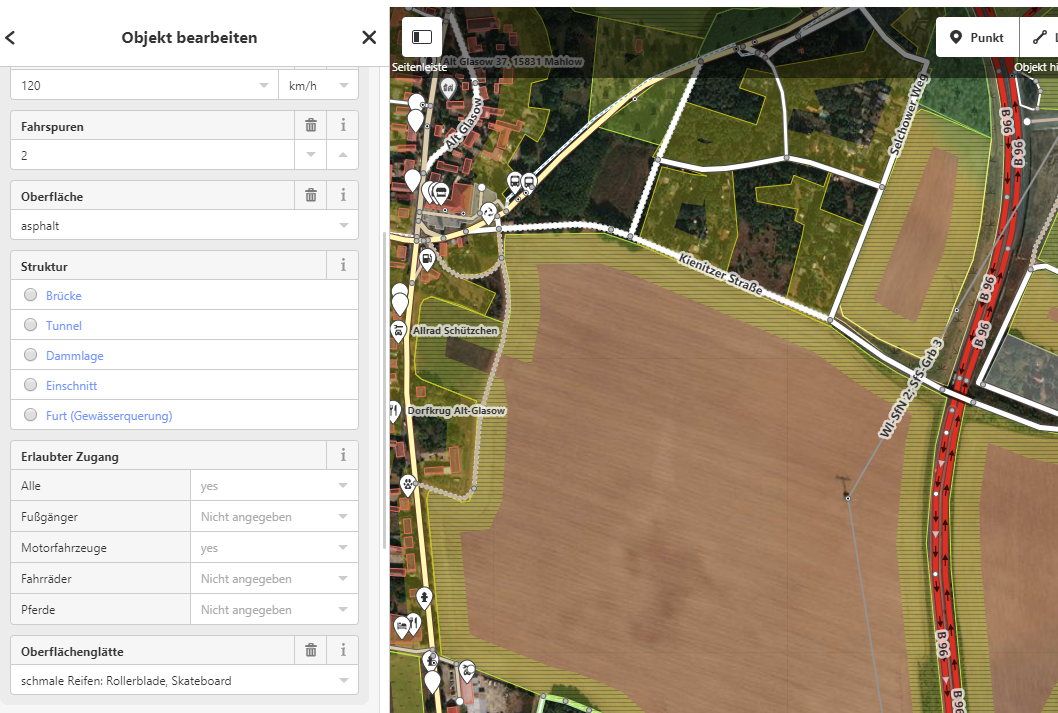The height and width of the screenshot is (713, 1058).
Task: Choose the Tunnel structure option
Action: click(x=31, y=325)
